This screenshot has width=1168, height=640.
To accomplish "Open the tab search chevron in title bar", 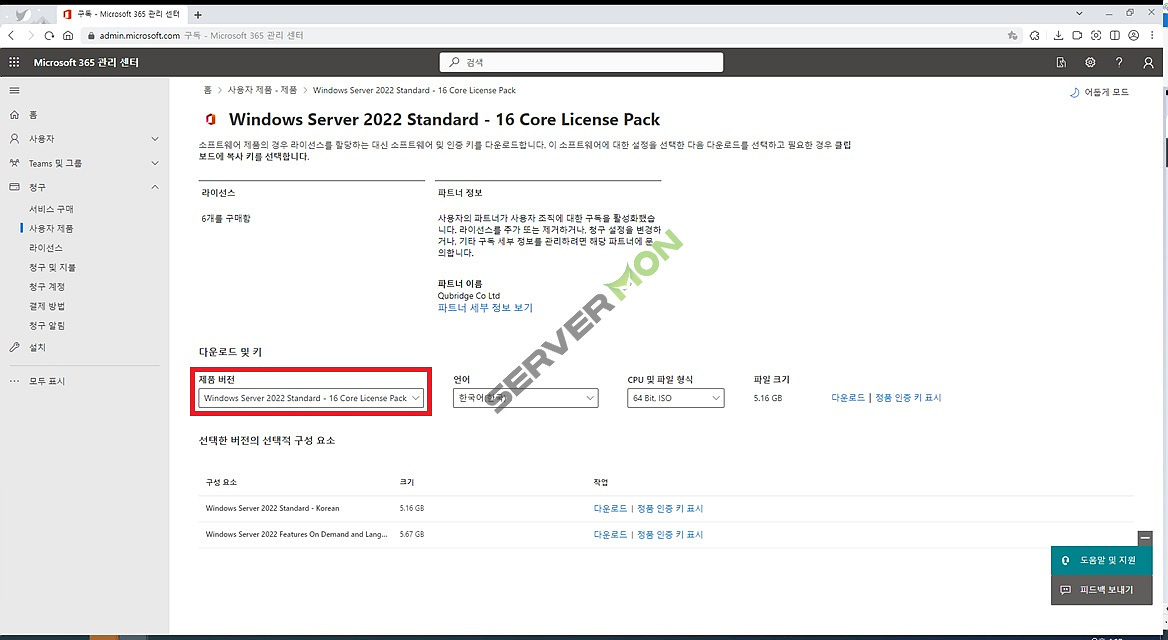I will click(1079, 13).
